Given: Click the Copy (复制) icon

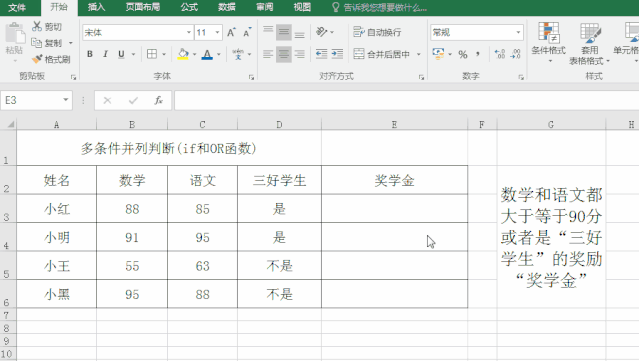Looking at the screenshot, I should [x=36, y=43].
